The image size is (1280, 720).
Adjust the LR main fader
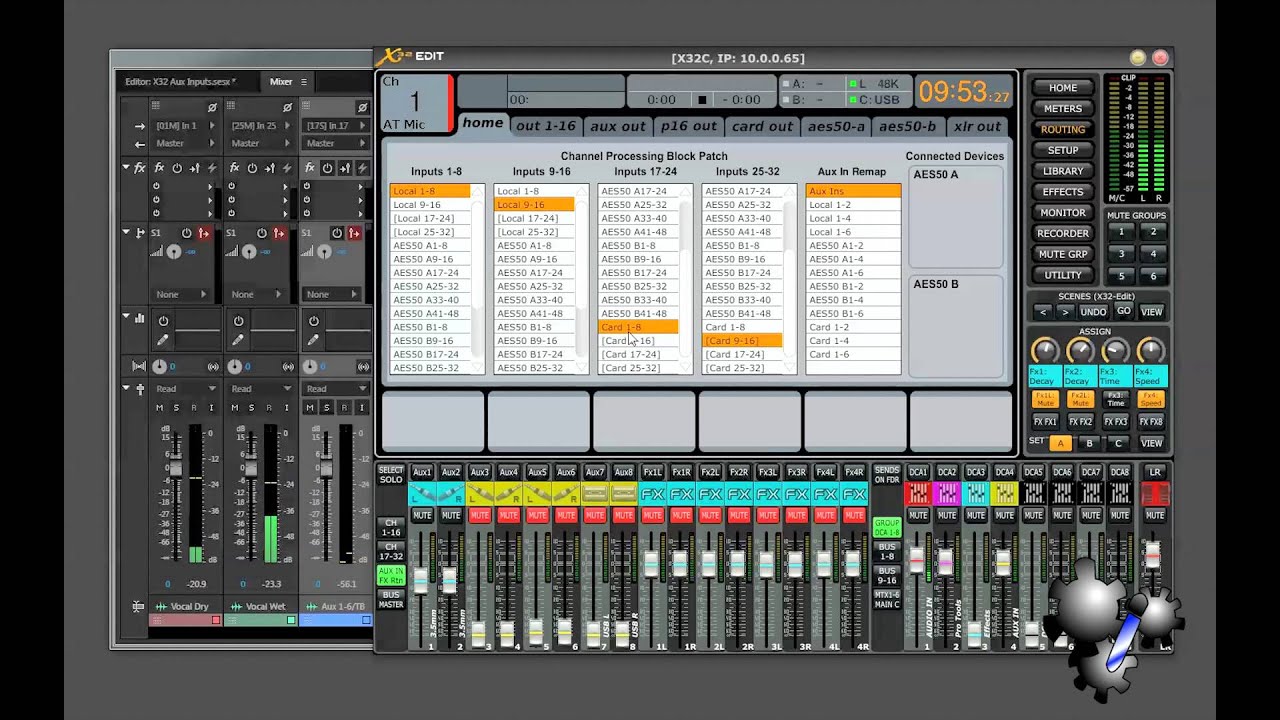1153,555
